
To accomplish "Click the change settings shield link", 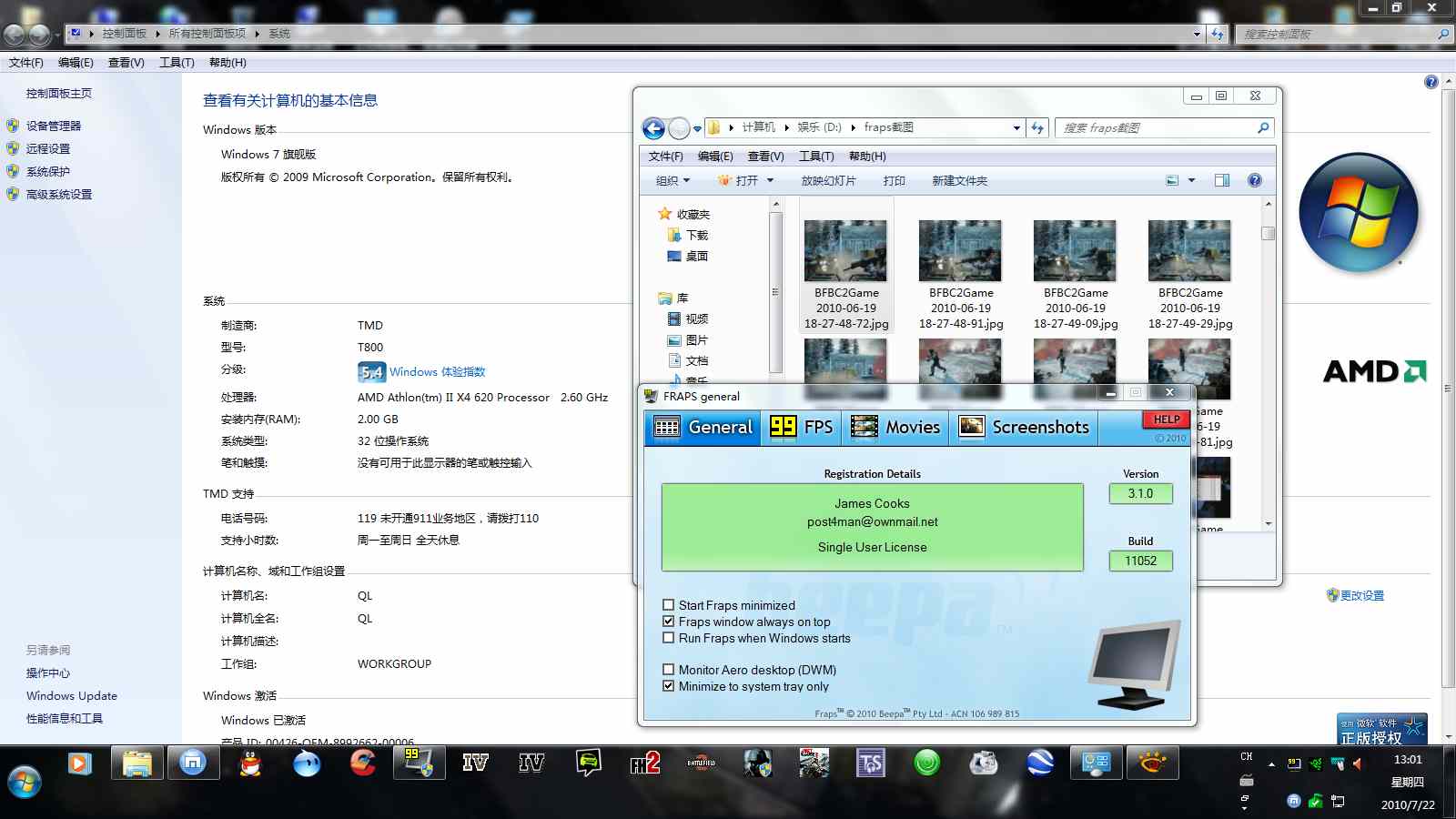I will click(1355, 595).
